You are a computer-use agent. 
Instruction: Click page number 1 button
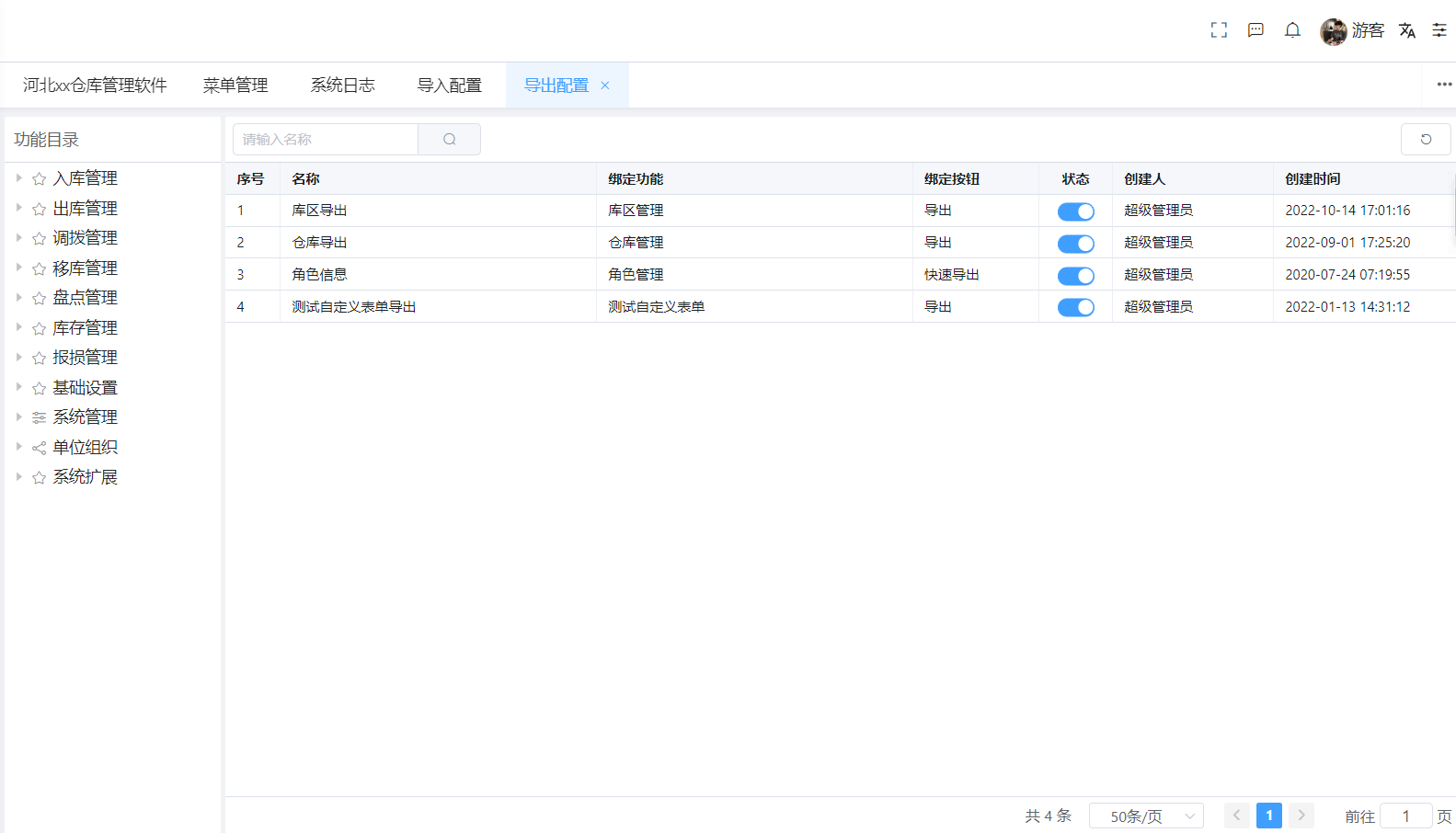pos(1269,816)
